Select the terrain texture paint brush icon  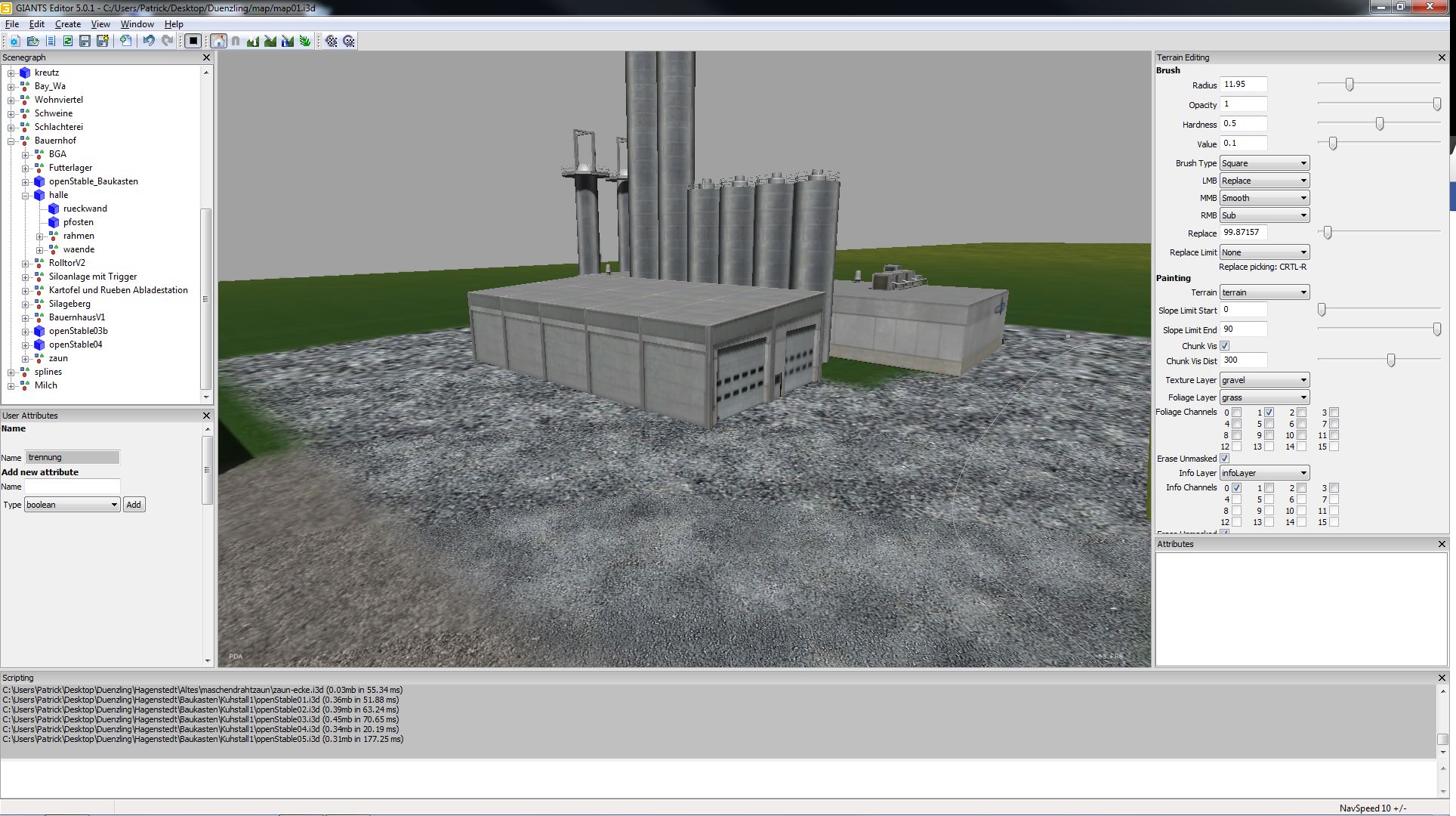coord(270,41)
